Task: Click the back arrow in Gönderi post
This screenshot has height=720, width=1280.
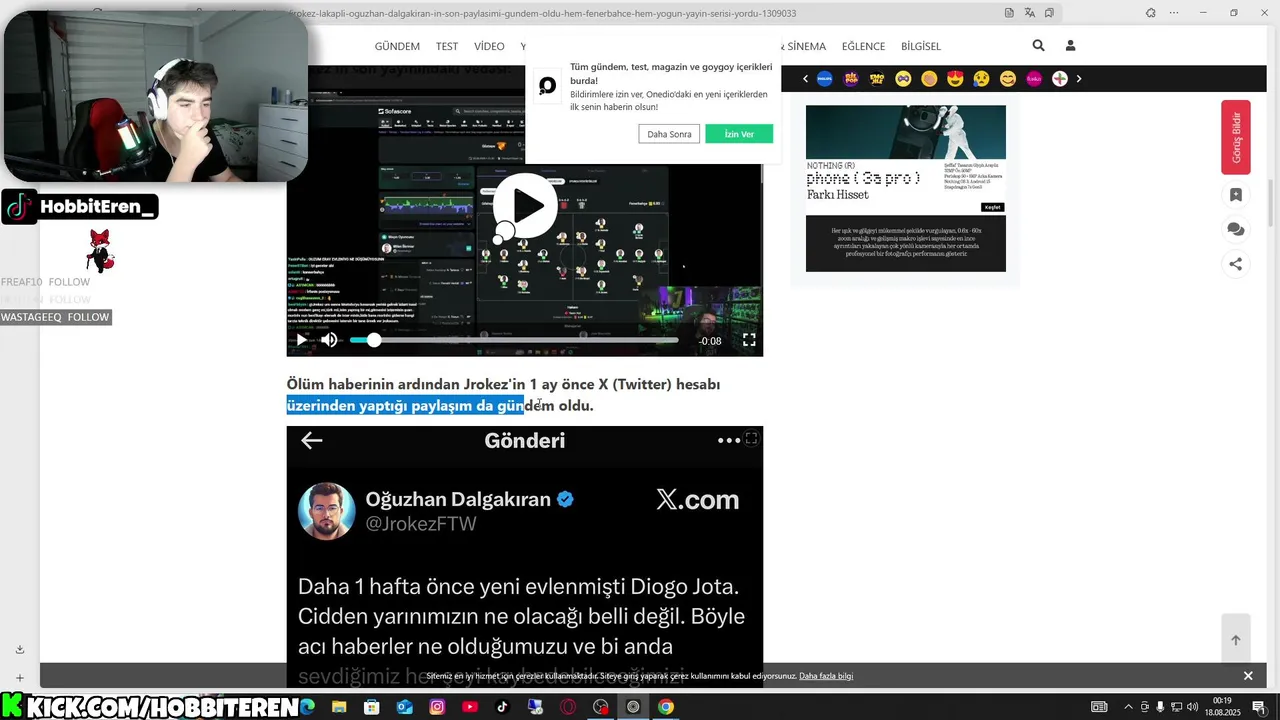Action: (x=312, y=440)
